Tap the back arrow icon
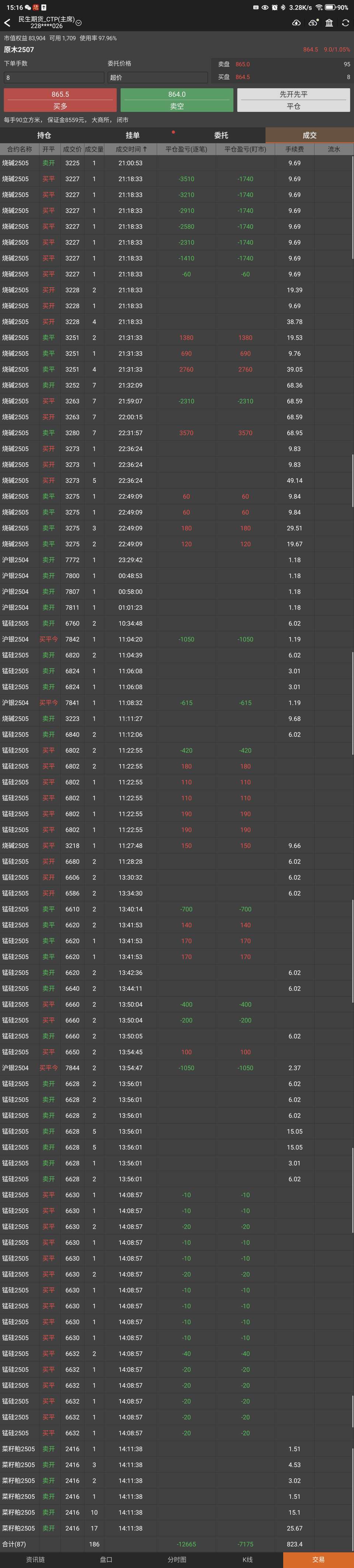Viewport: 354px width, 1568px height. coord(7,23)
